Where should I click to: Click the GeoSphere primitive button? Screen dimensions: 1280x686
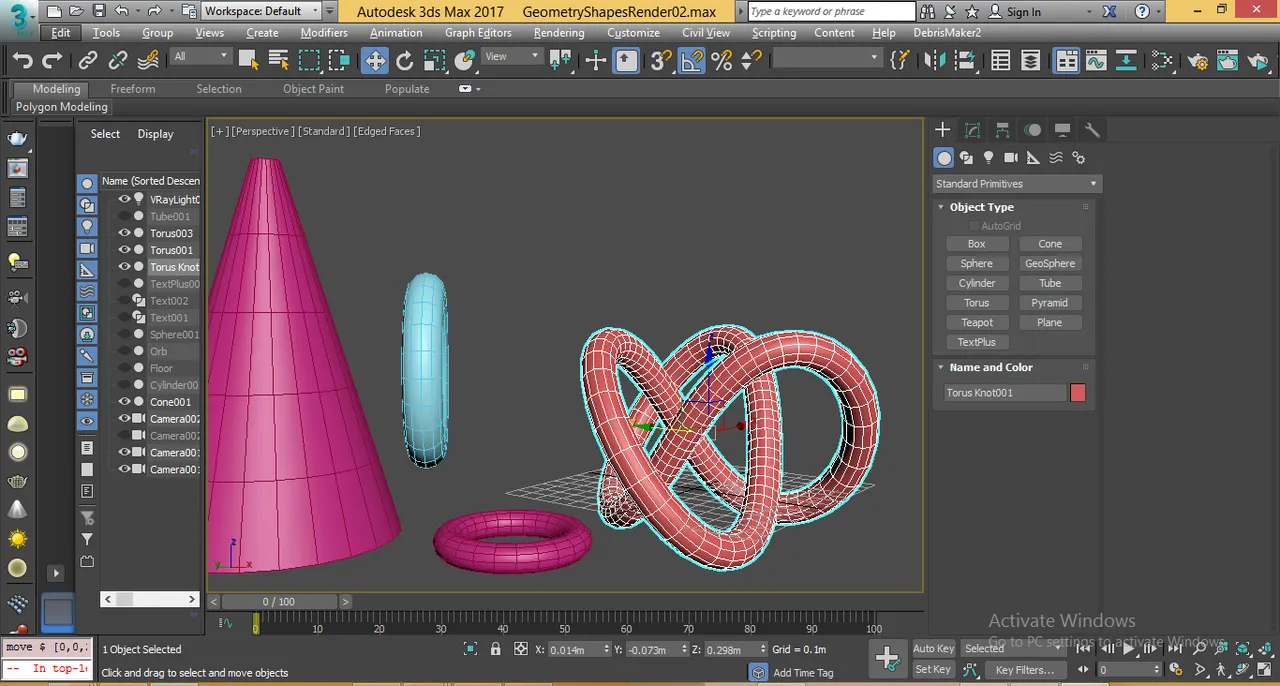(x=1050, y=264)
